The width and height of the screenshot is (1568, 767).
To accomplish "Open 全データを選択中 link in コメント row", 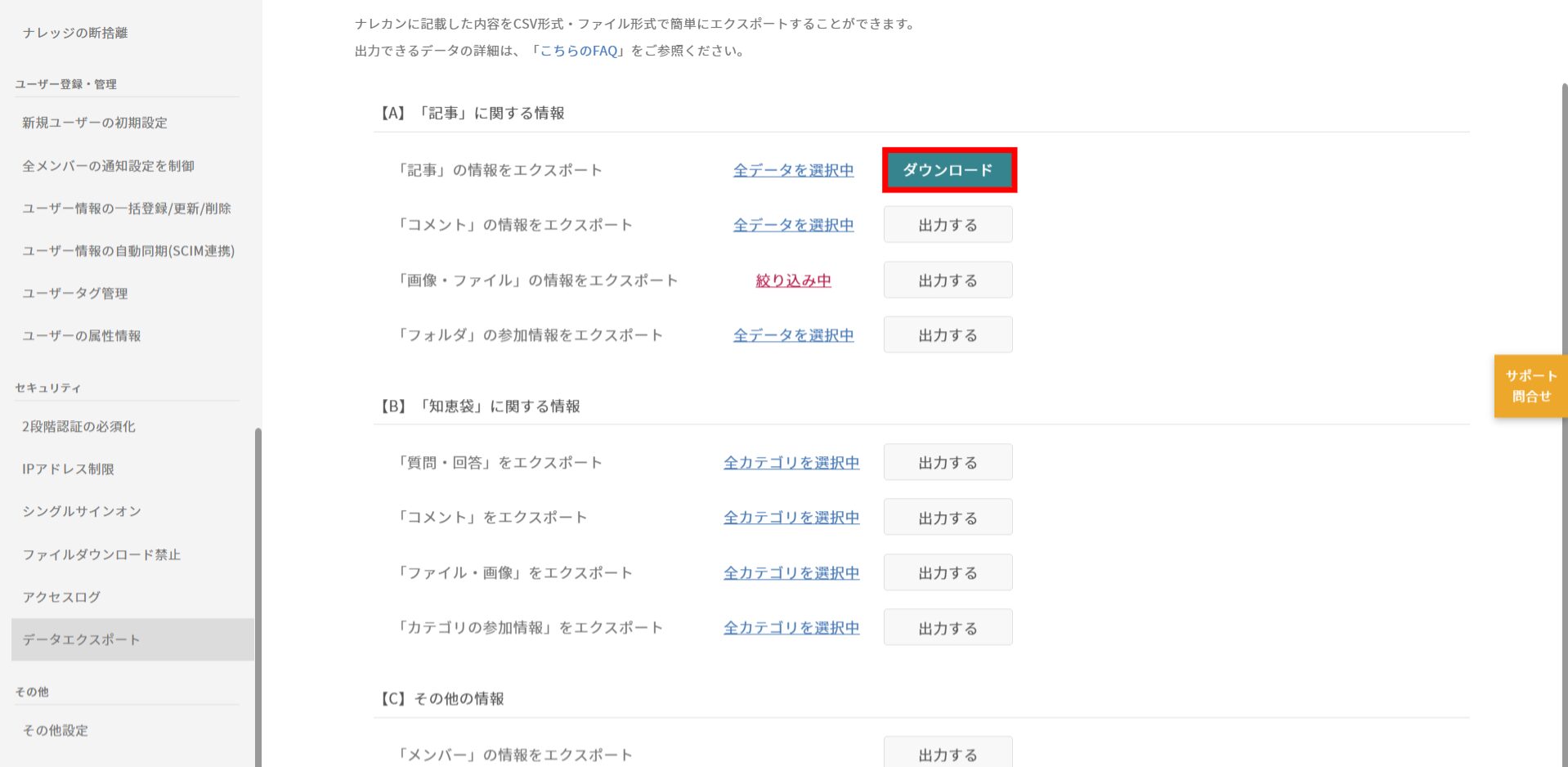I will point(793,225).
